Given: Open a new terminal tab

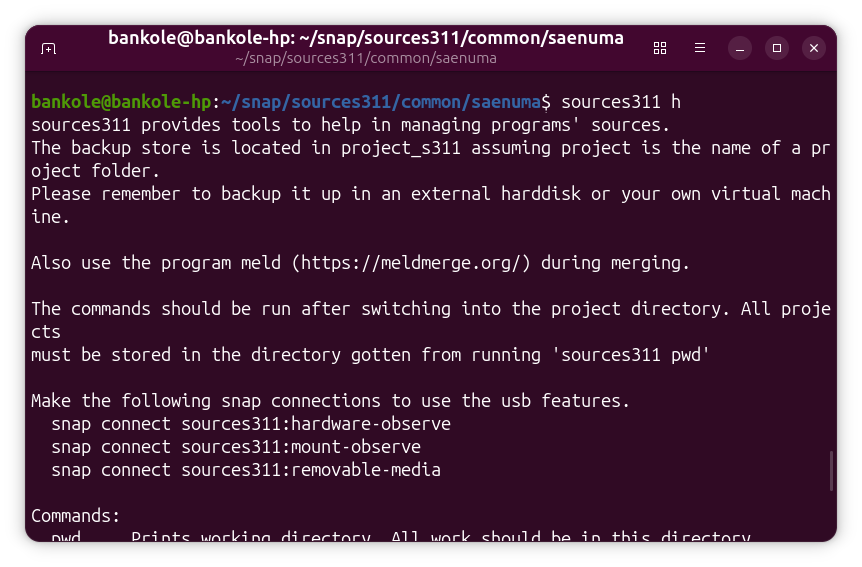Looking at the screenshot, I should click(x=48, y=48).
